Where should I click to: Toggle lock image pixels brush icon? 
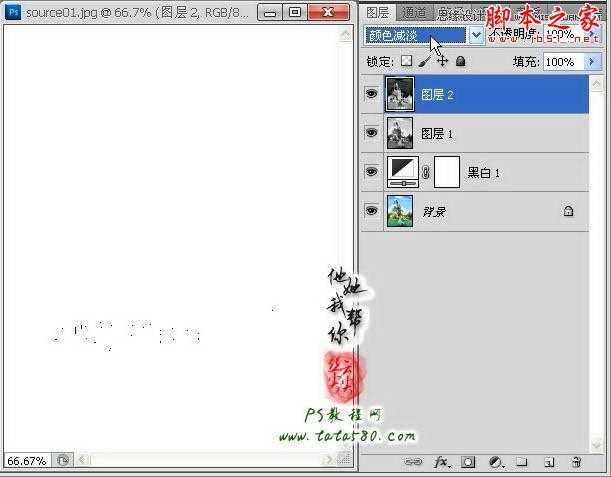coord(425,61)
